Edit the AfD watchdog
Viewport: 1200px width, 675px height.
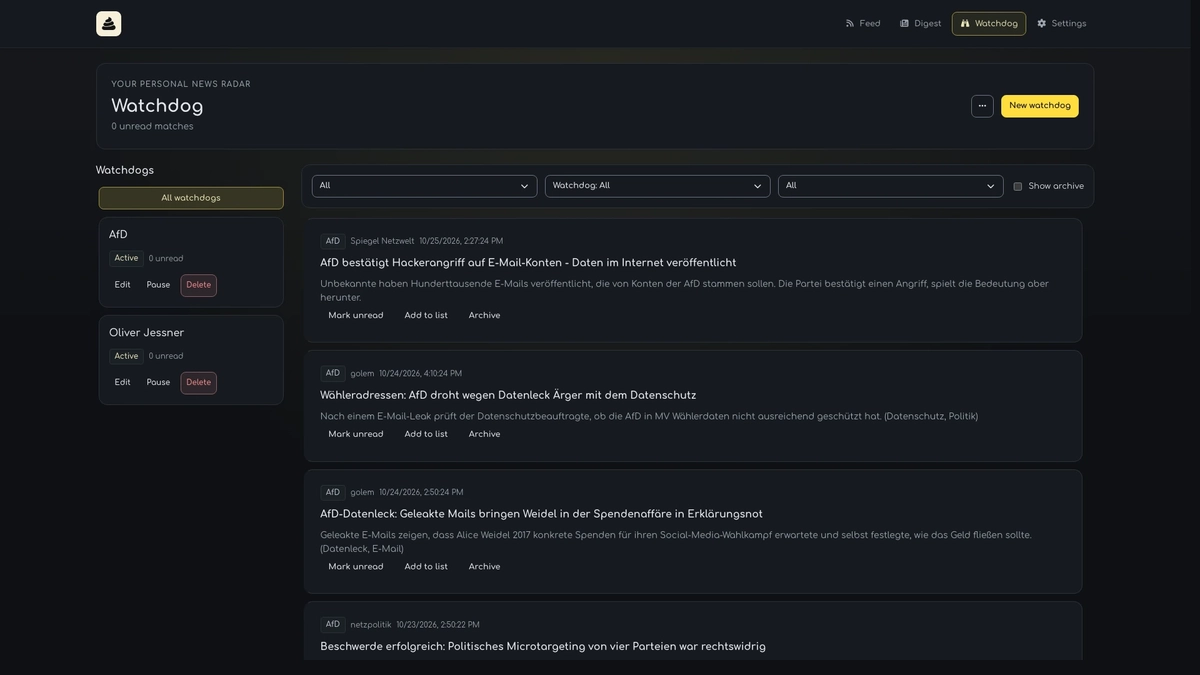point(122,285)
